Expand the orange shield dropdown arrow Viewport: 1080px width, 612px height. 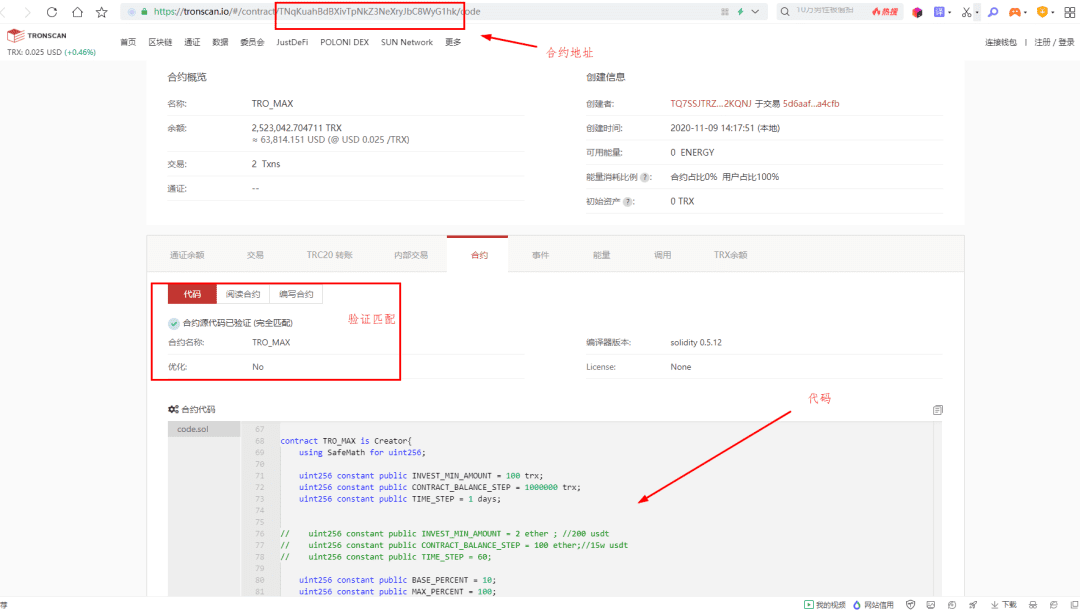click(1053, 12)
